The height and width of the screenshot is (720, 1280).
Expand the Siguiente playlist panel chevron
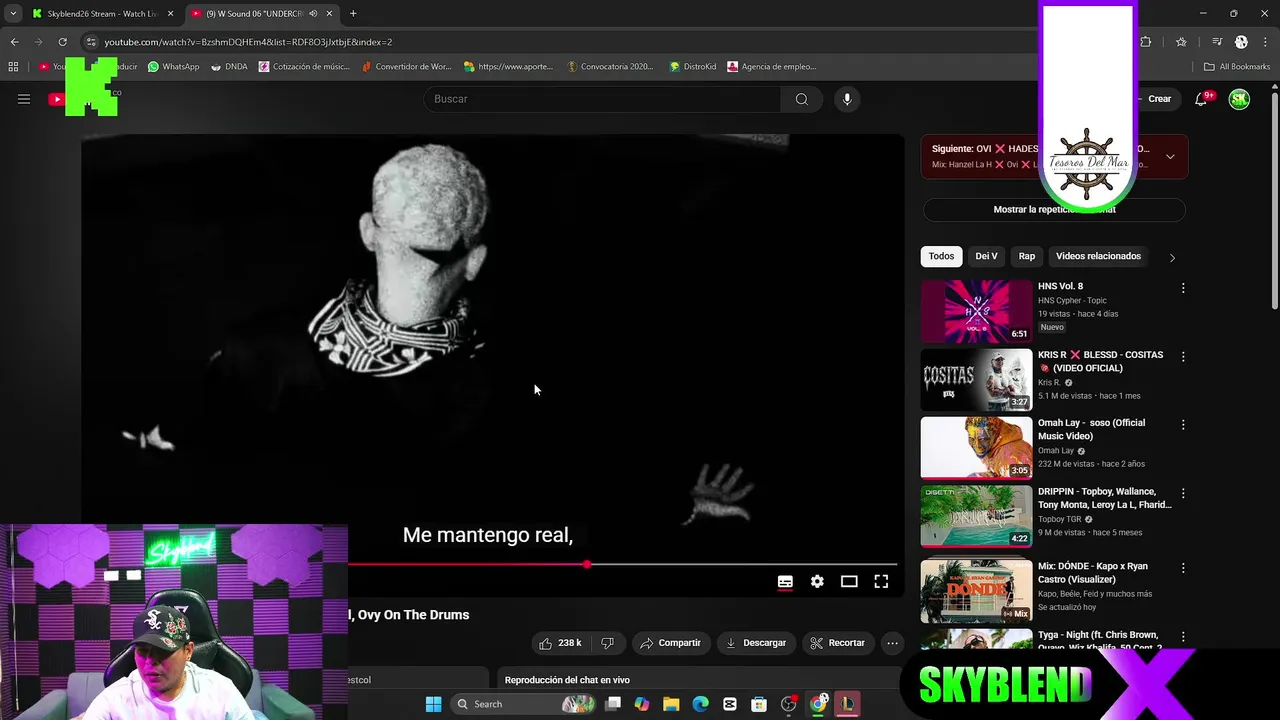click(1170, 157)
